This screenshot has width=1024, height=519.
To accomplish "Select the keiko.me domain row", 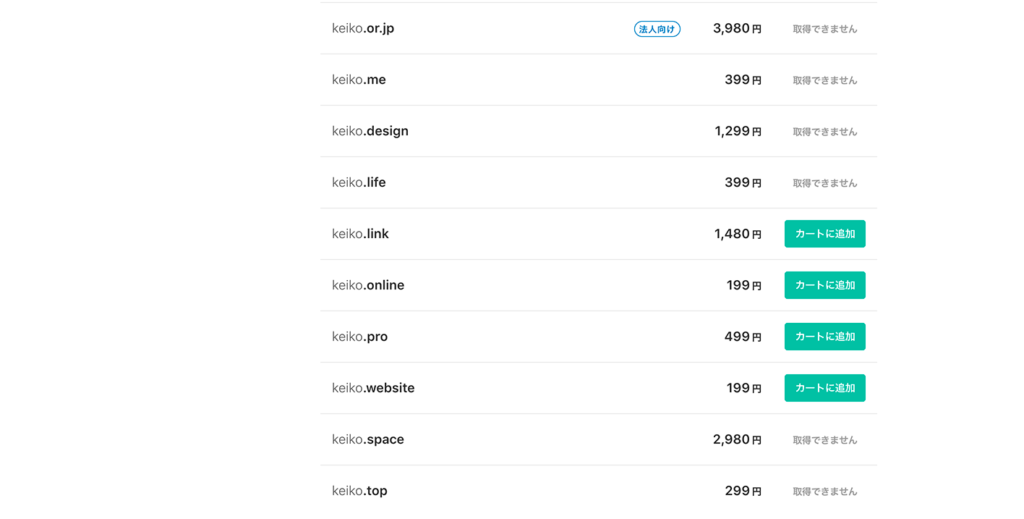I will tap(598, 80).
